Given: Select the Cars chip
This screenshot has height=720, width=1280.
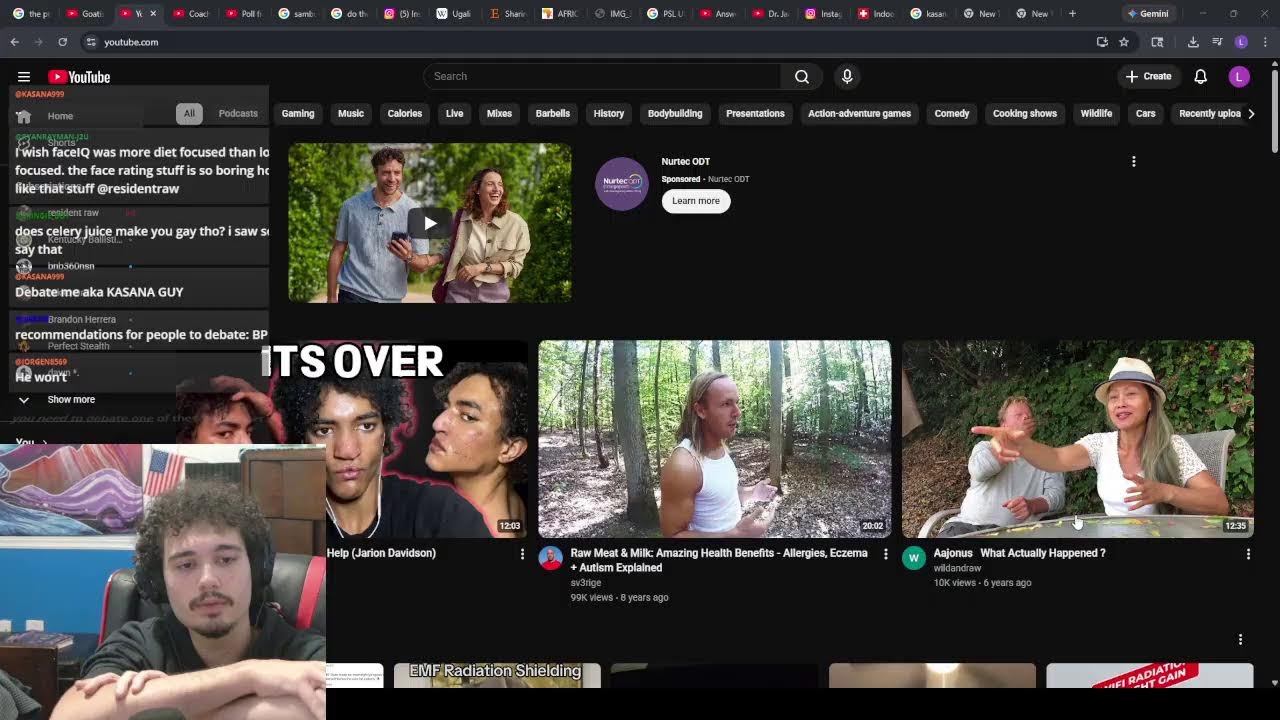Looking at the screenshot, I should pyautogui.click(x=1145, y=114).
